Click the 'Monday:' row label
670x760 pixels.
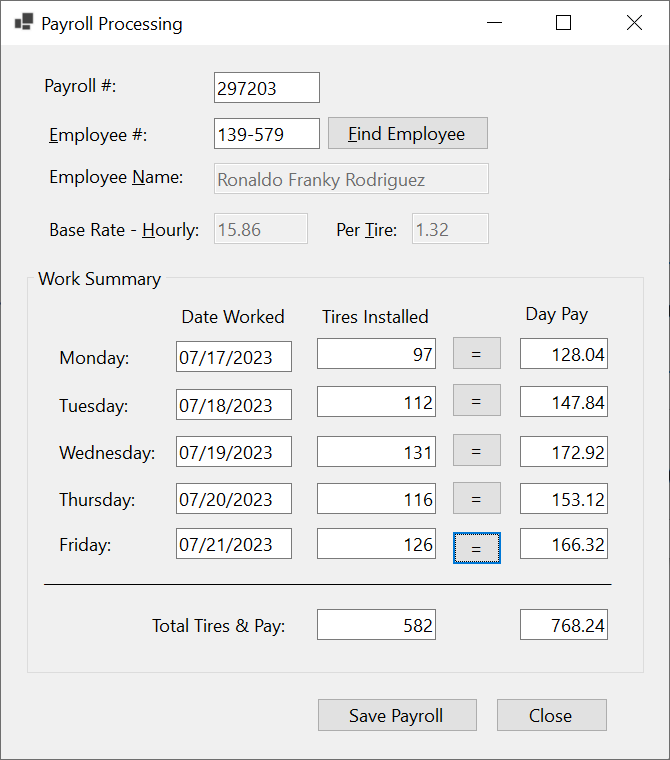tap(94, 358)
